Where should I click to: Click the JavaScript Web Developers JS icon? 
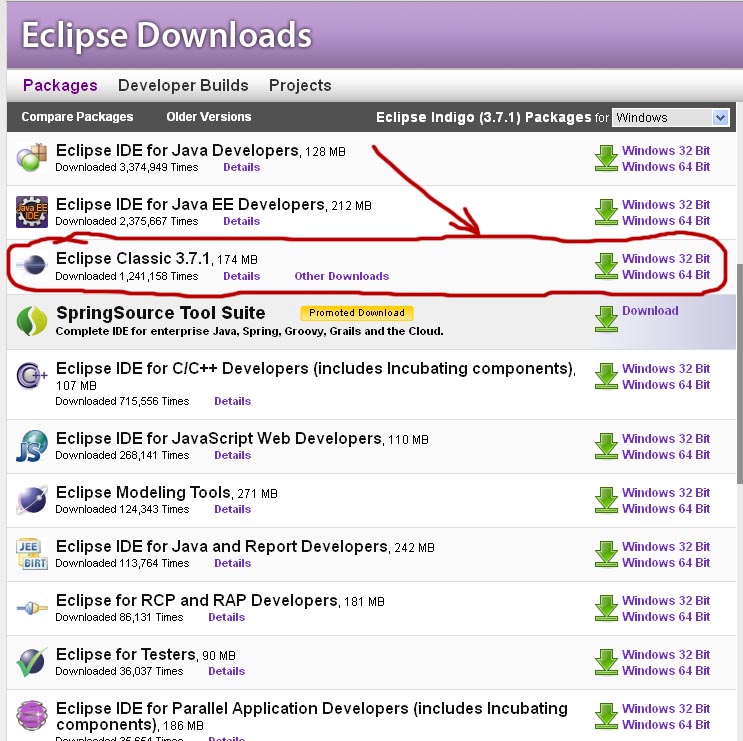(x=32, y=446)
